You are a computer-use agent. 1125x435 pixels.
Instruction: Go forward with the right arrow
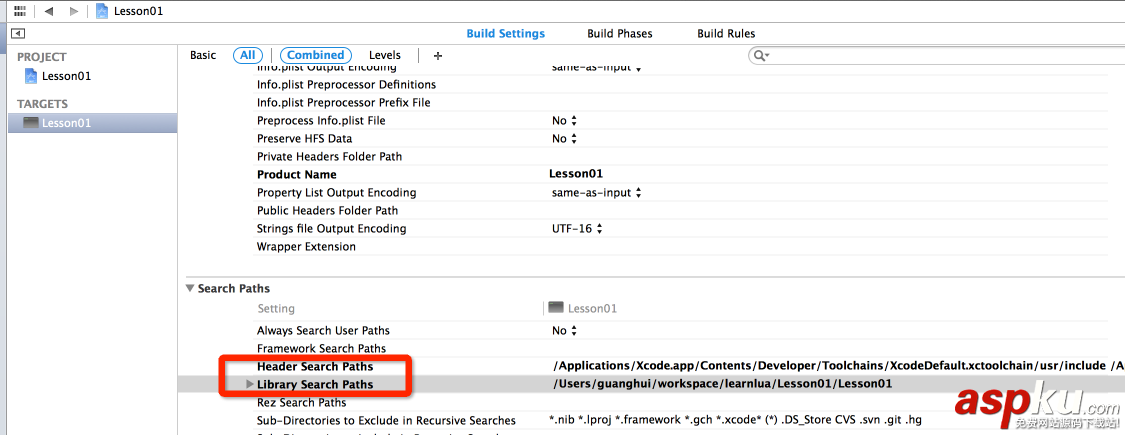[x=73, y=10]
